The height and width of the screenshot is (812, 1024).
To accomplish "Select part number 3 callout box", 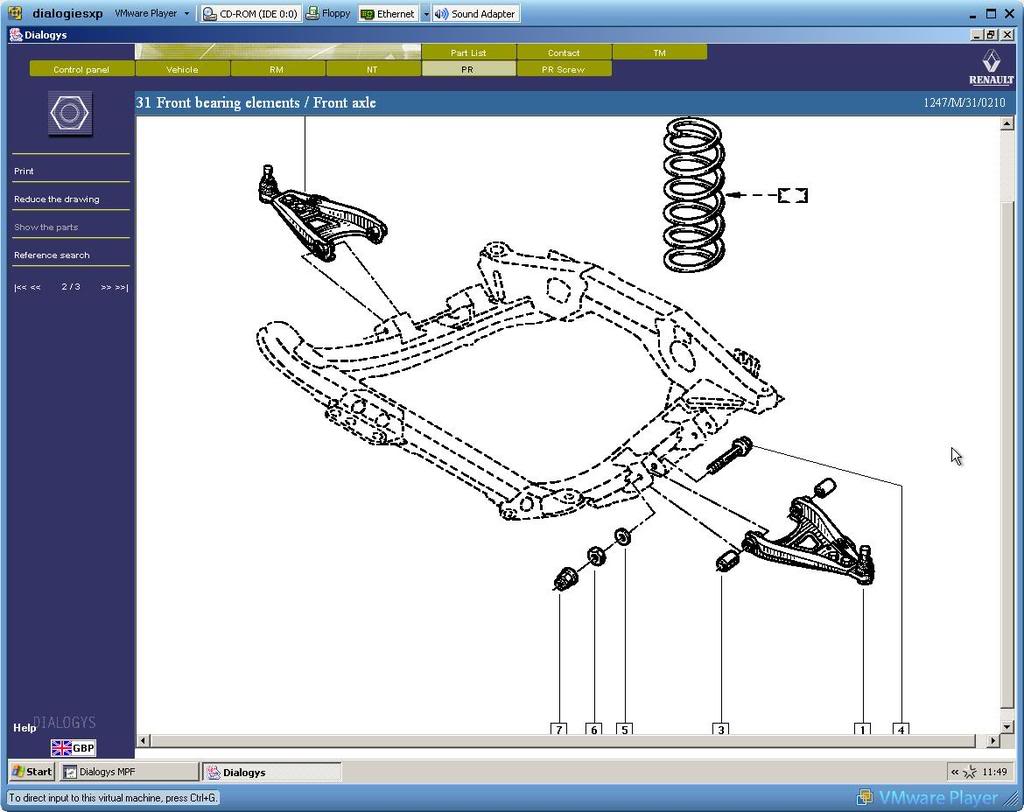I will tap(721, 729).
